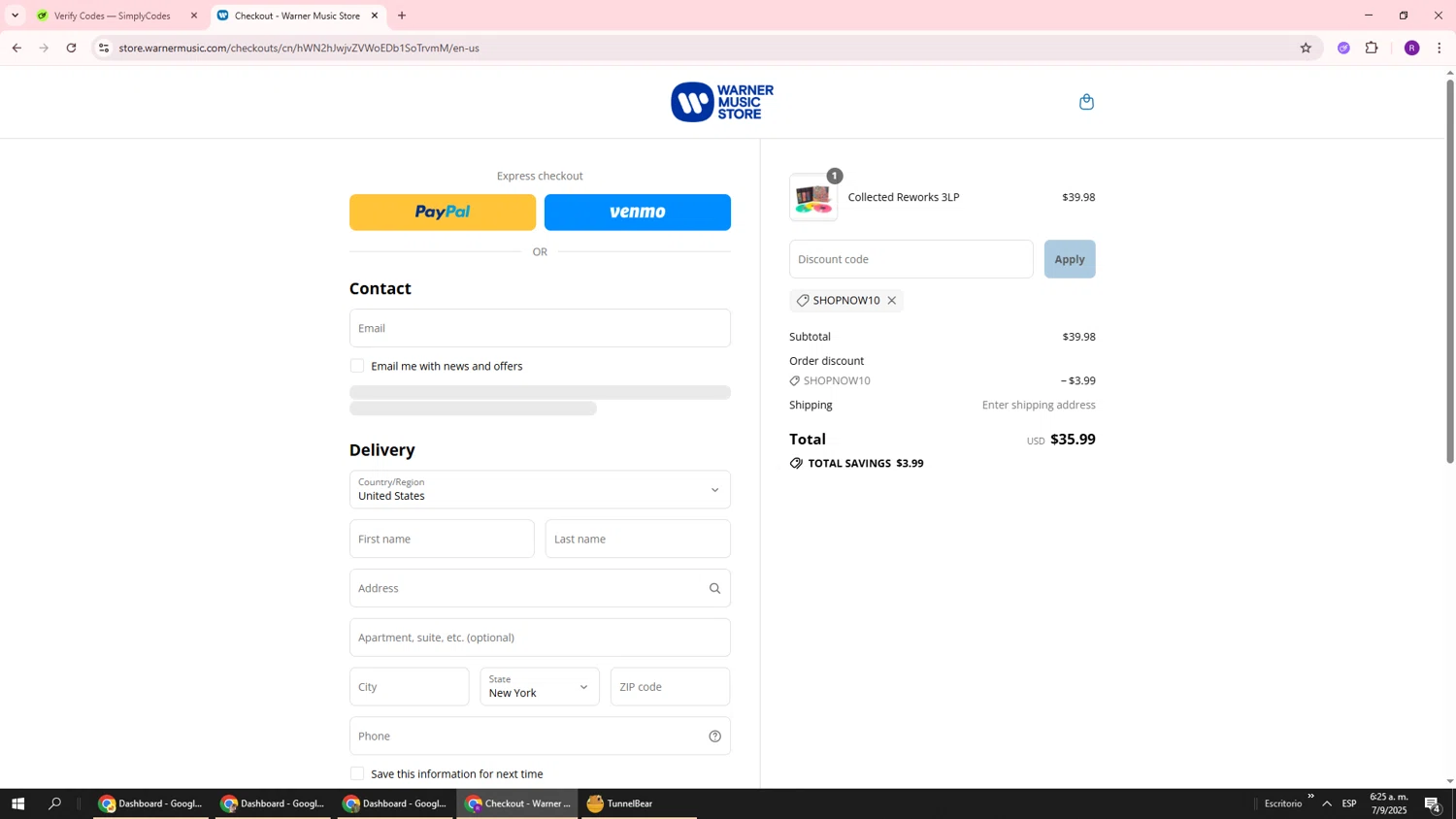Image resolution: width=1456 pixels, height=819 pixels.
Task: Go back to the previous page
Action: click(17, 48)
